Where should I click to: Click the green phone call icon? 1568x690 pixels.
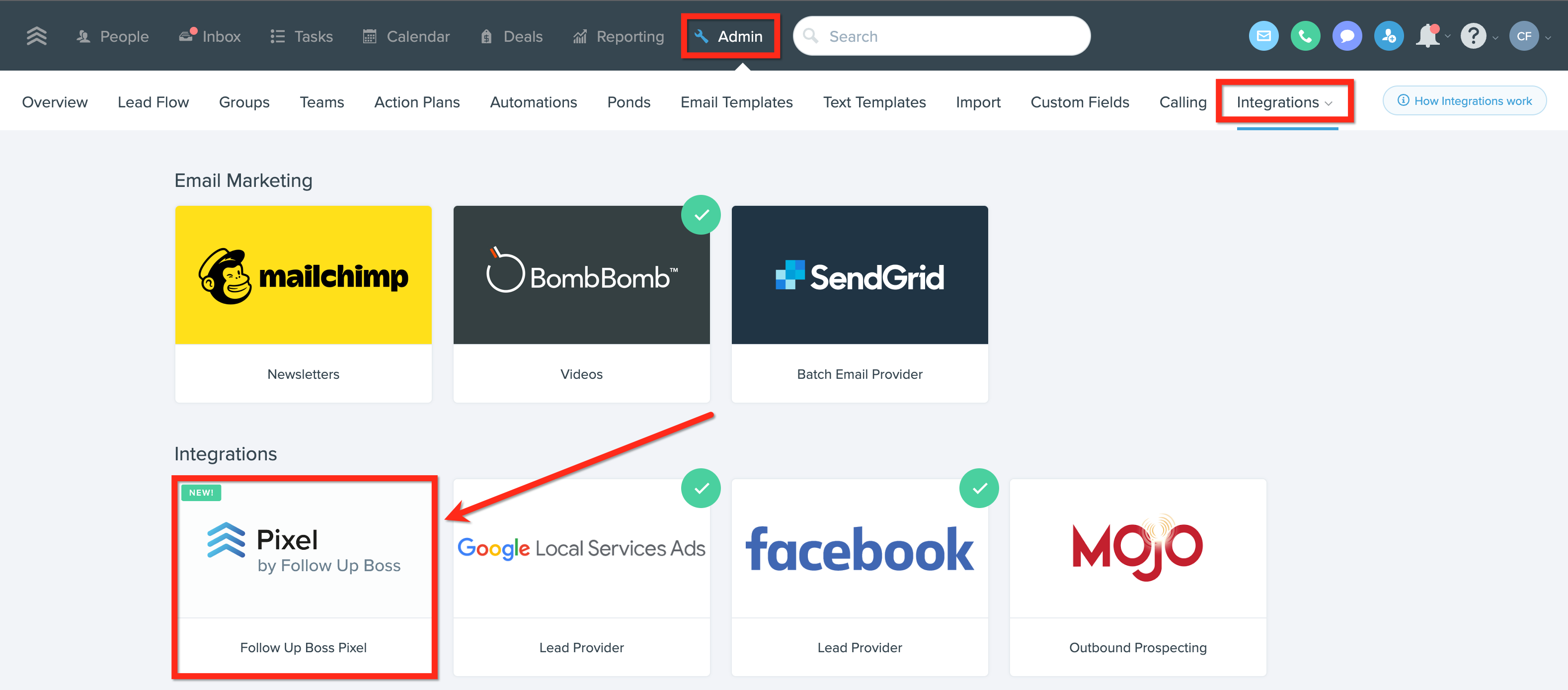pos(1305,37)
